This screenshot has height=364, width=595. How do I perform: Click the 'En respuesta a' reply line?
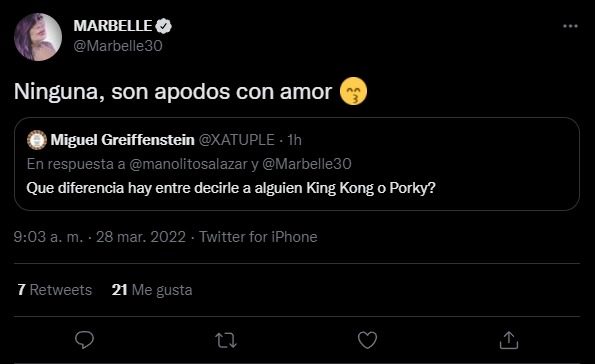[189, 164]
